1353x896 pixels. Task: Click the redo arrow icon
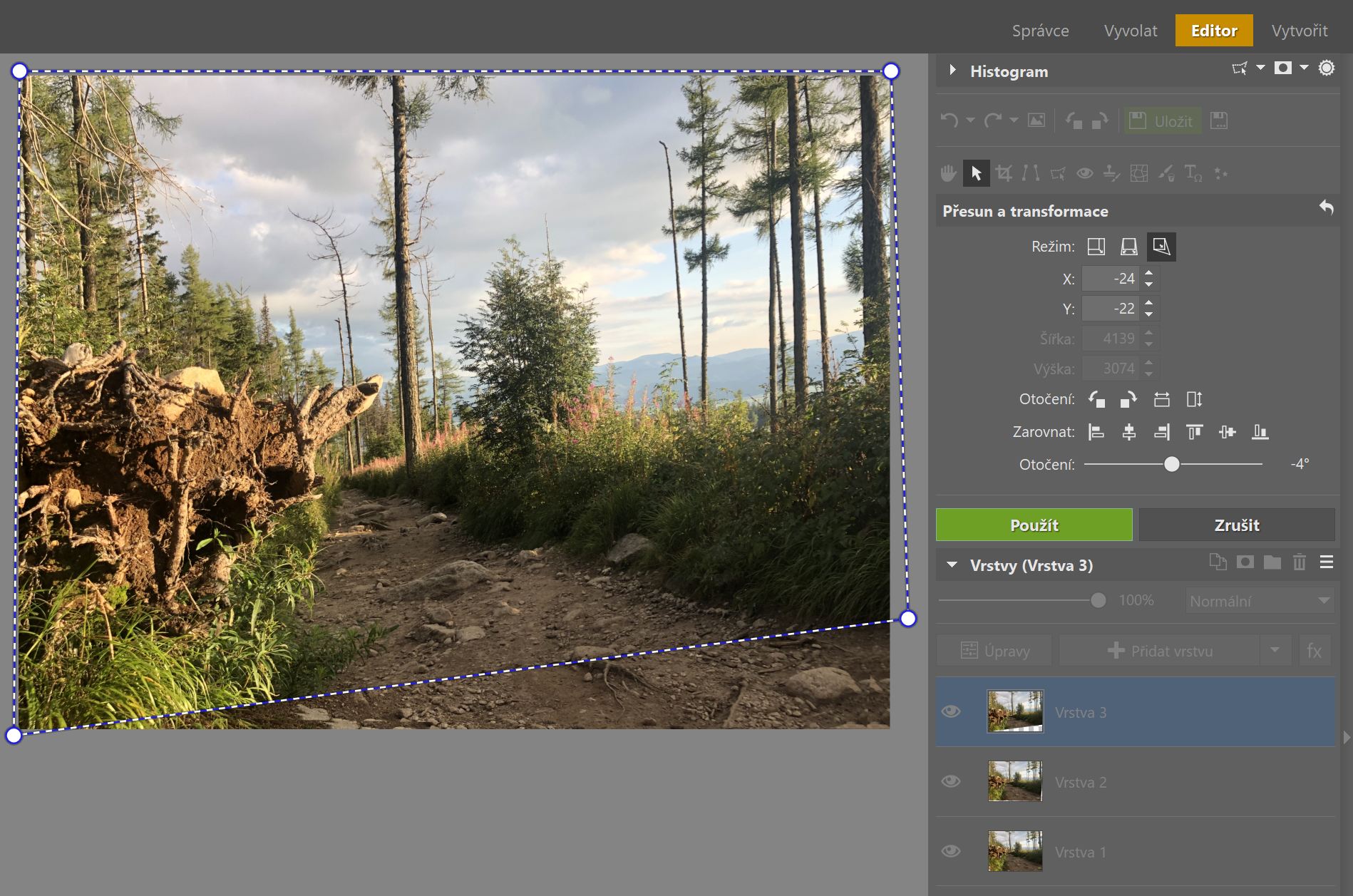(992, 120)
